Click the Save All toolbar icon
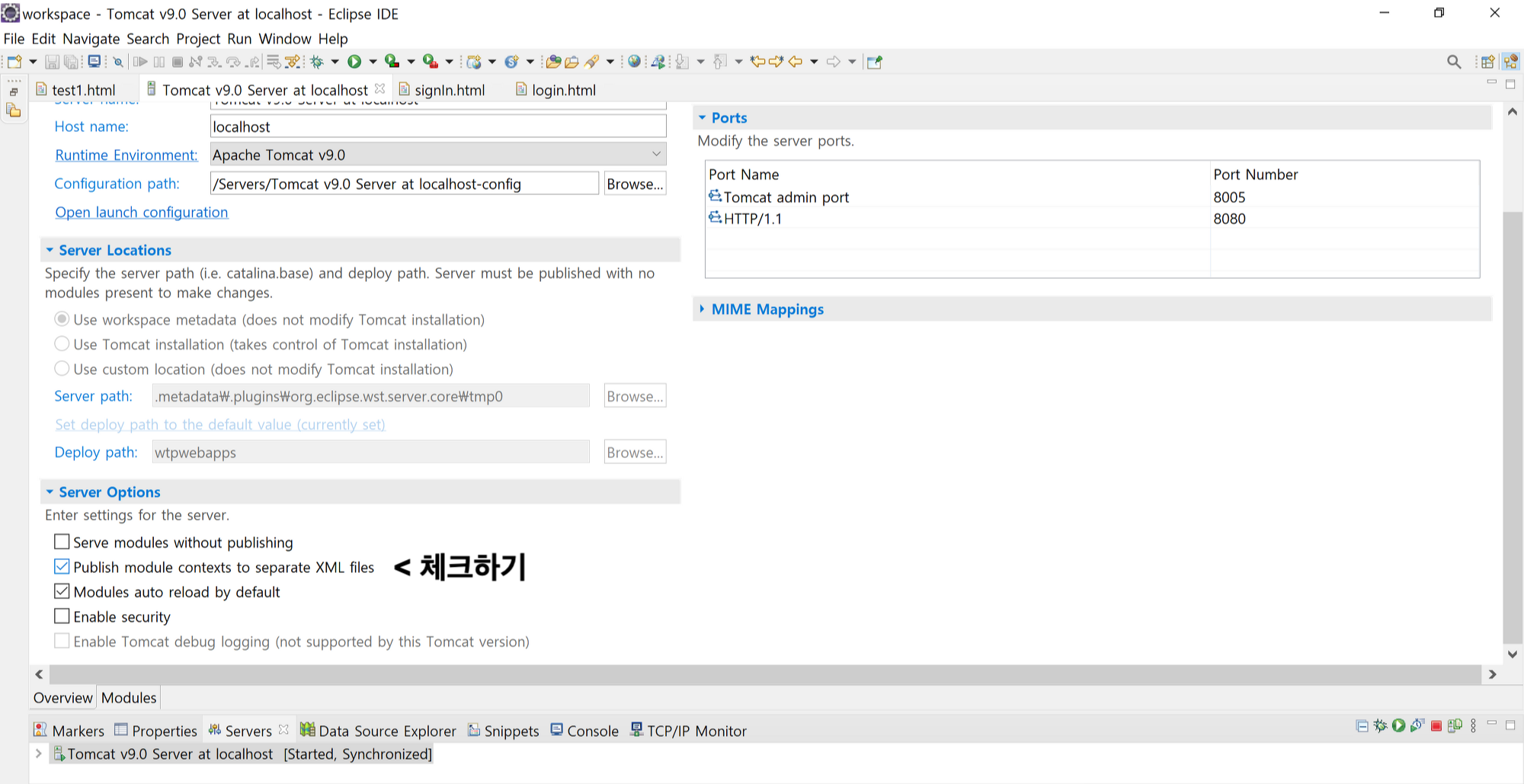Image resolution: width=1524 pixels, height=784 pixels. [72, 62]
